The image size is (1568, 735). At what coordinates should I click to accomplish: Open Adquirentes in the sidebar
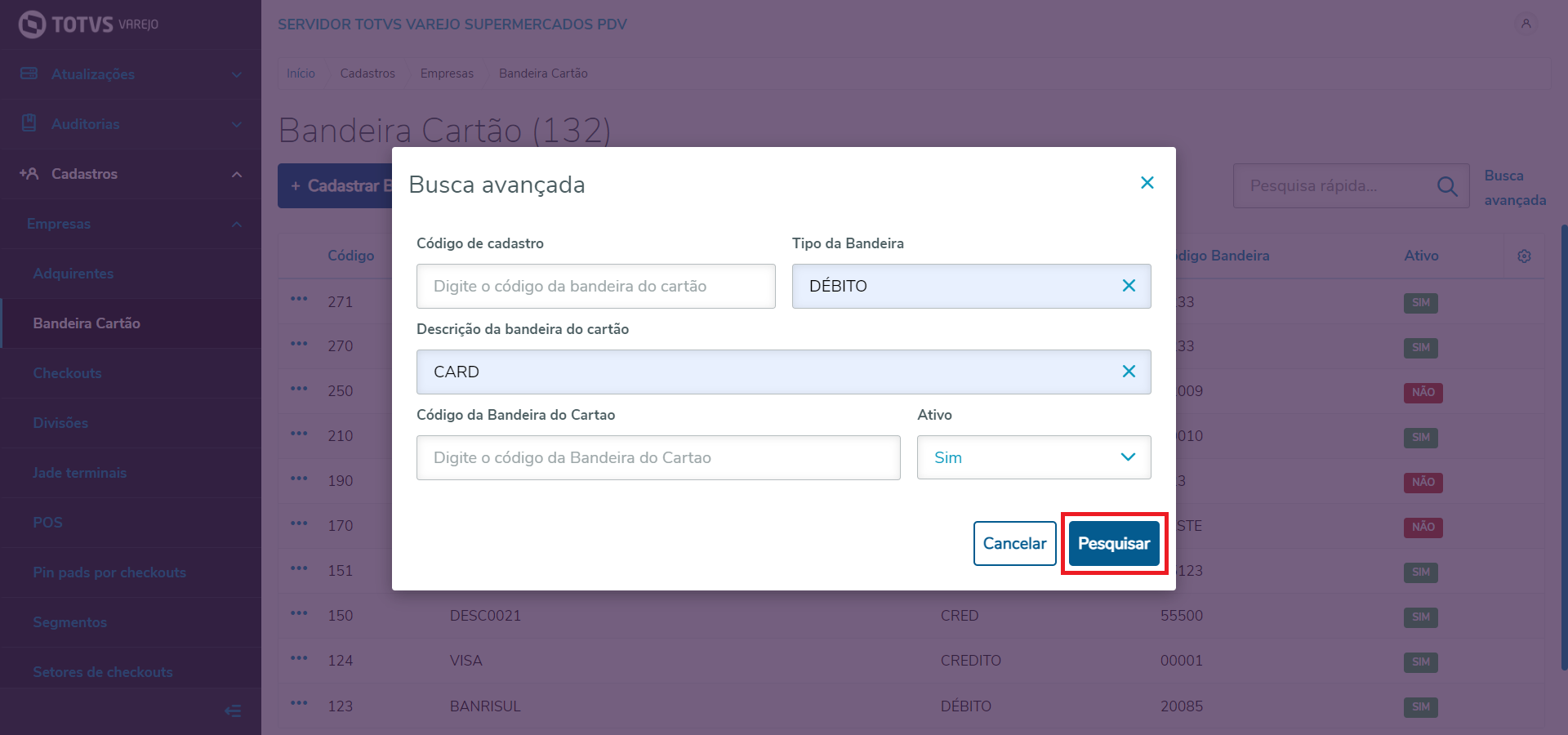[x=73, y=274]
